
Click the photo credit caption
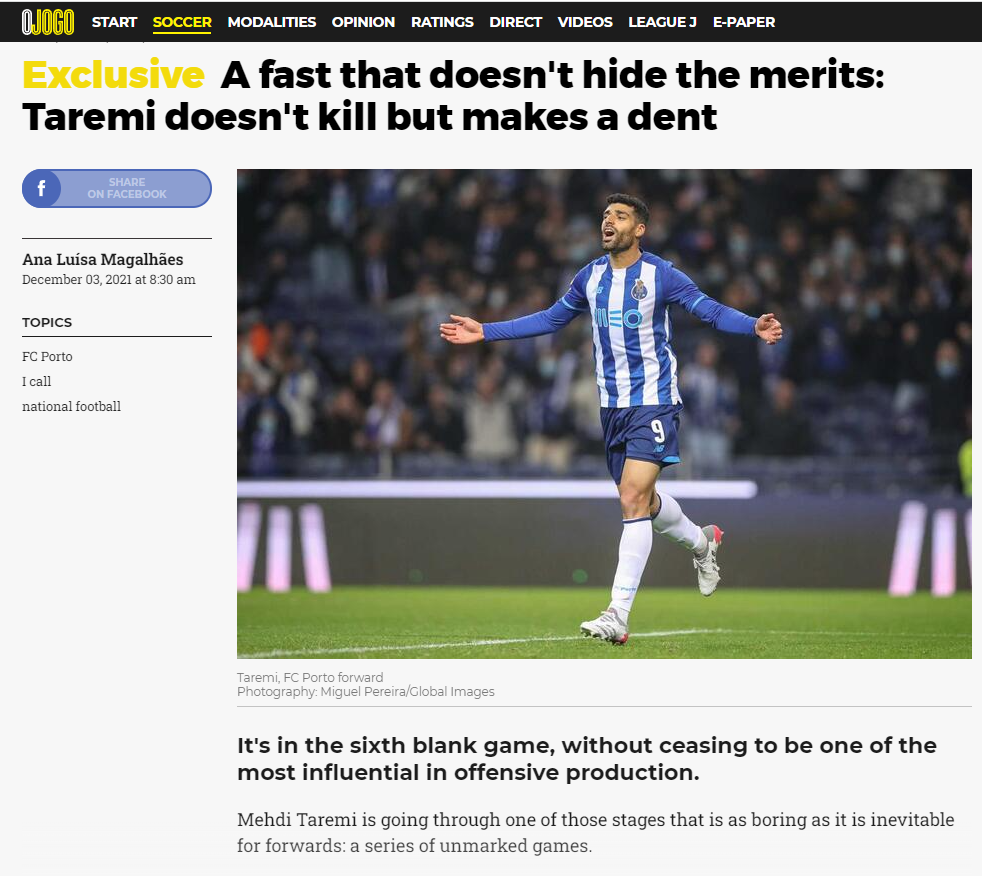(366, 691)
